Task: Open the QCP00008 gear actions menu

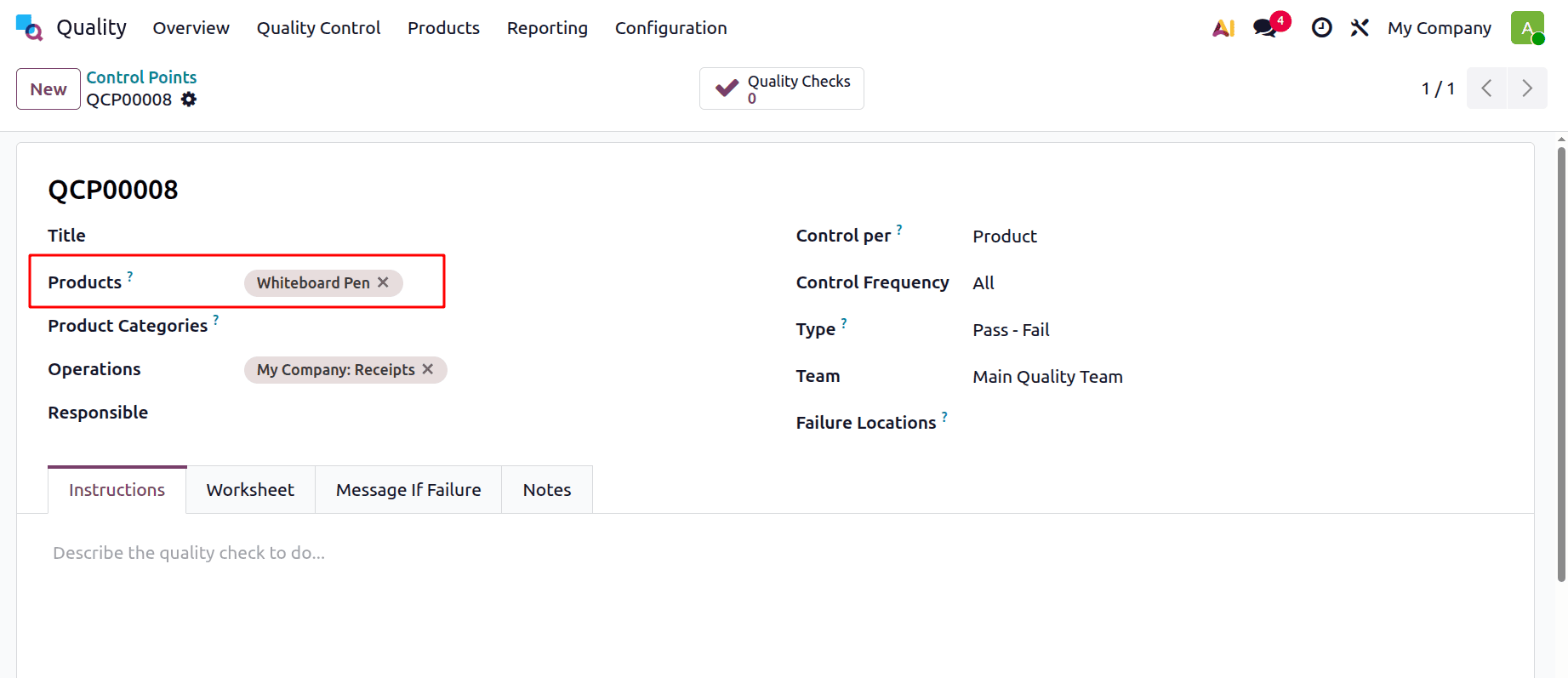Action: [x=189, y=100]
